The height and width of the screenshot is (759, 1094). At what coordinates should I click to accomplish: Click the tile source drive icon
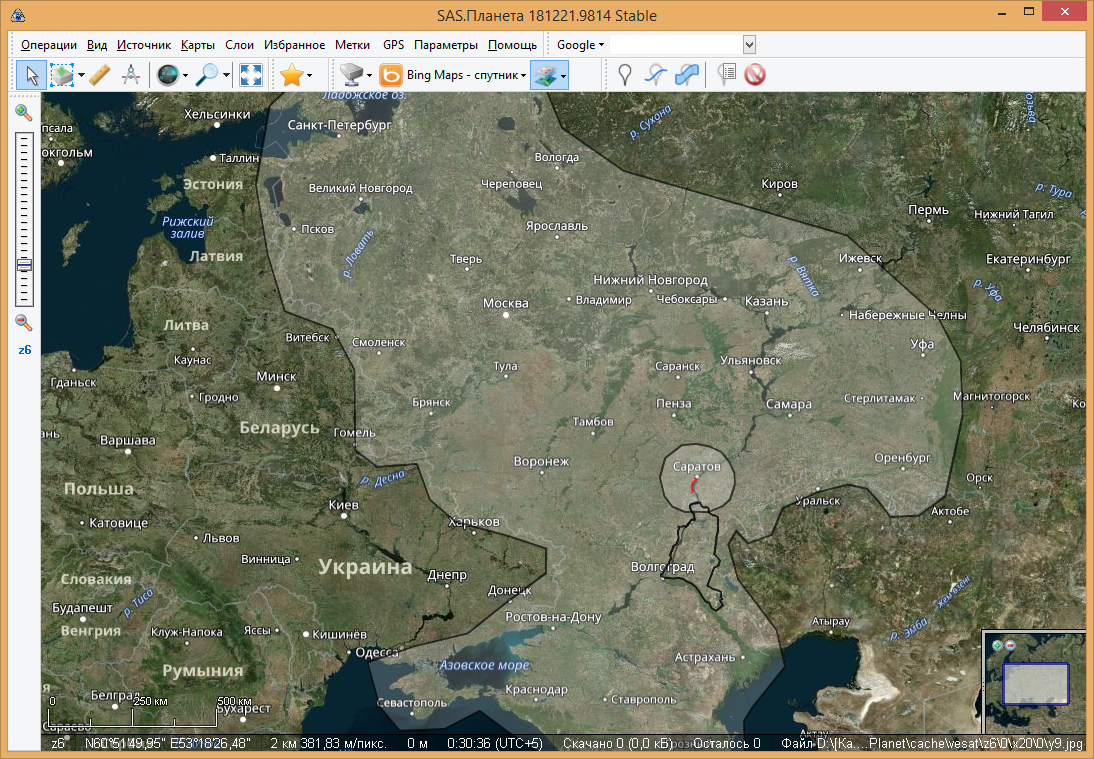click(352, 75)
